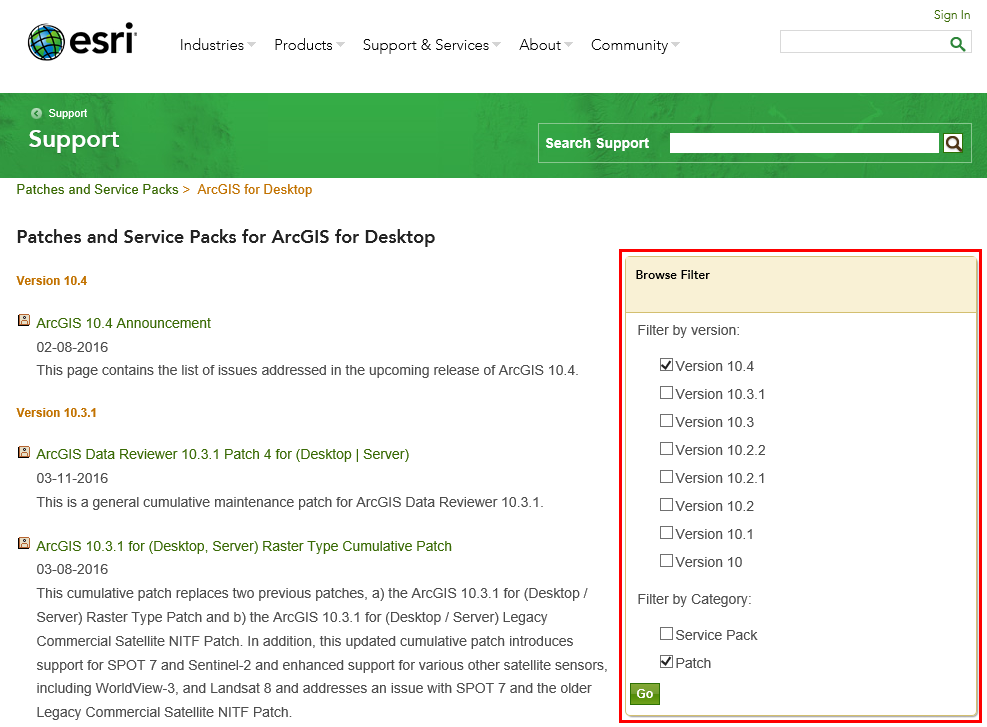Click the Go button in Browse Filter

pyautogui.click(x=644, y=693)
